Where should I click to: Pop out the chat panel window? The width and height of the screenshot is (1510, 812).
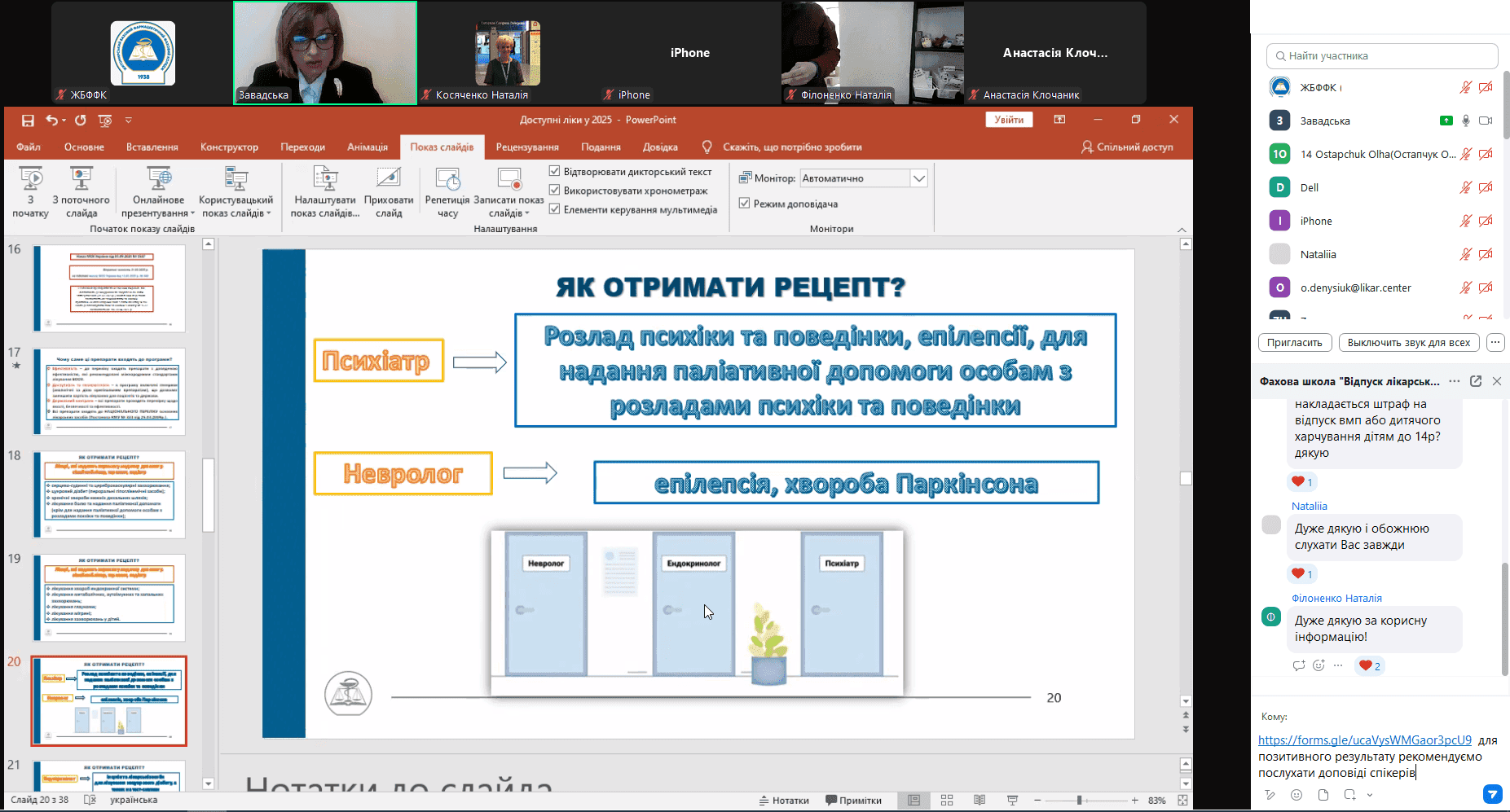click(1476, 381)
